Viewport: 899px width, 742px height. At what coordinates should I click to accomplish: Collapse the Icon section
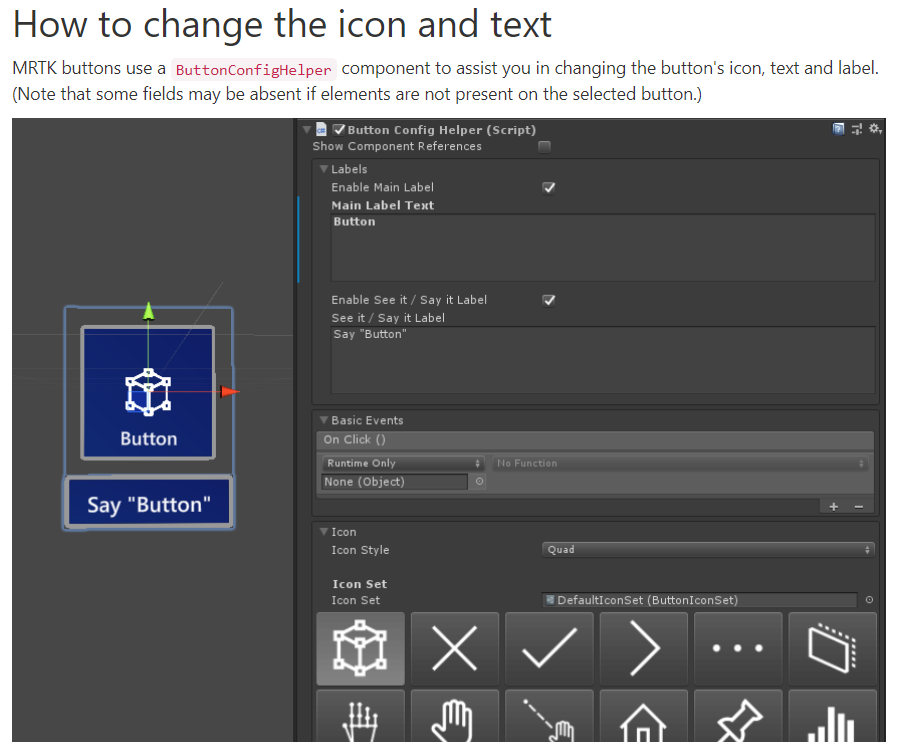pos(324,532)
